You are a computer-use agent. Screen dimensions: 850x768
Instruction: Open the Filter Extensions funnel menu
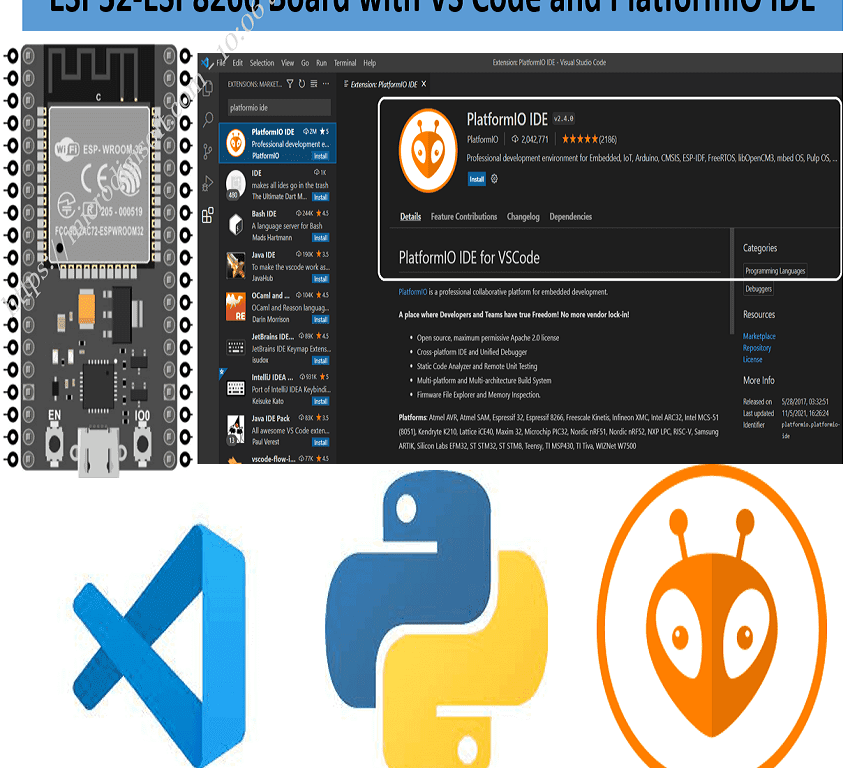pyautogui.click(x=289, y=84)
